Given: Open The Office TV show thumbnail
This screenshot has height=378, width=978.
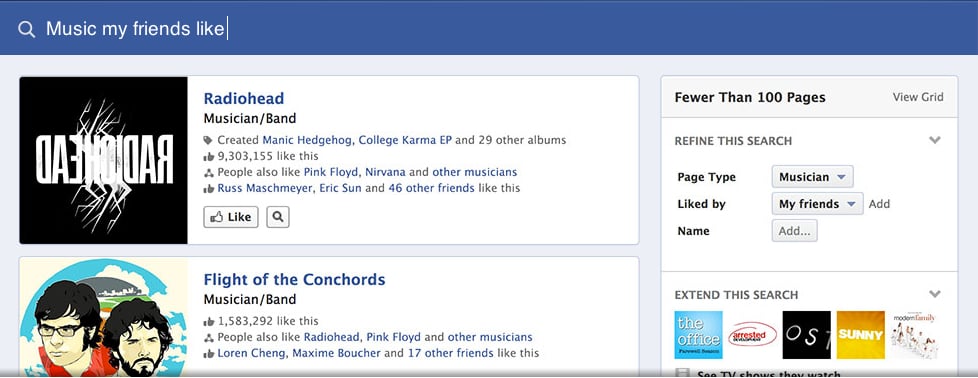Looking at the screenshot, I should point(698,335).
